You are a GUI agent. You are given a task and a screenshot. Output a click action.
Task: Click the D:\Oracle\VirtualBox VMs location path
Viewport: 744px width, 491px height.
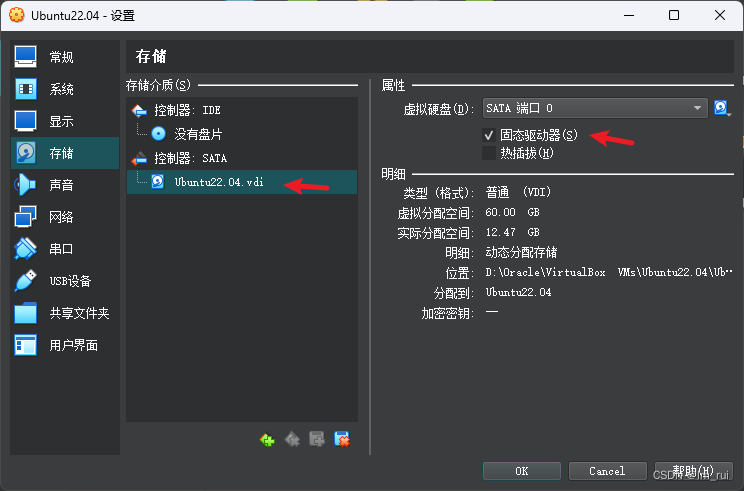coord(609,272)
